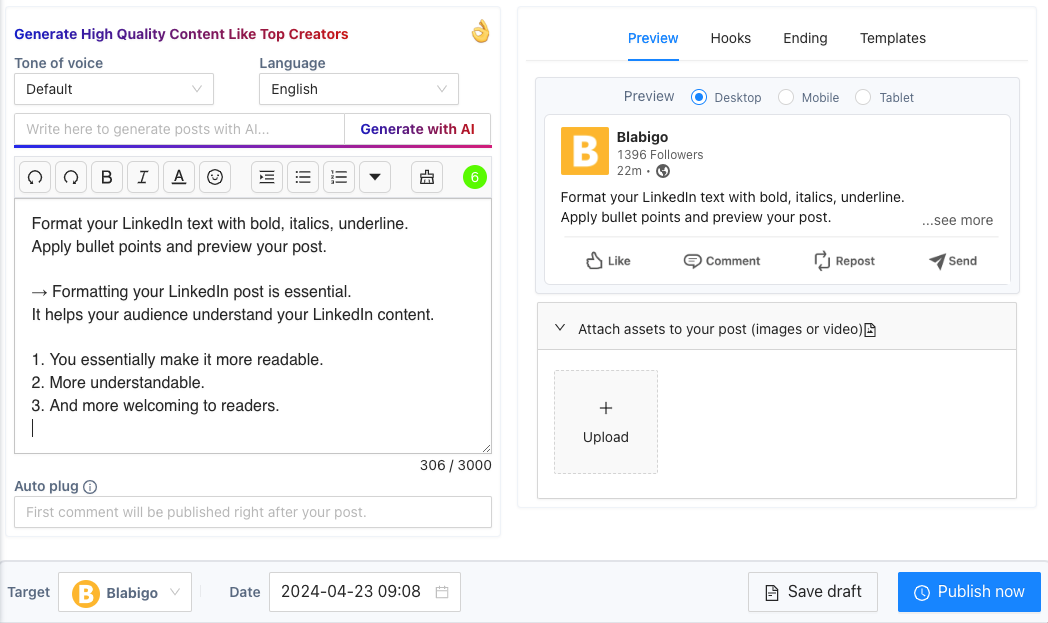
Task: Switch to the Hooks tab
Action: (x=730, y=38)
